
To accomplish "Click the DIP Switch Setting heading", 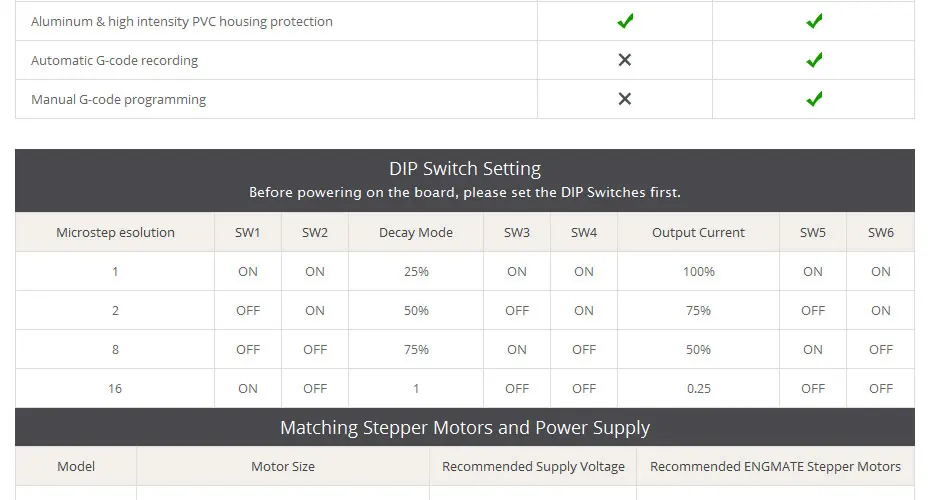I will tap(465, 168).
